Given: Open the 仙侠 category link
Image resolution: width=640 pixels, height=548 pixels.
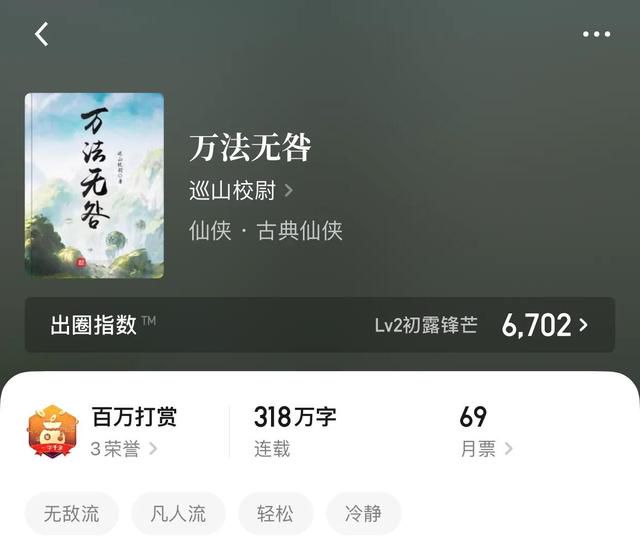Looking at the screenshot, I should pos(210,231).
